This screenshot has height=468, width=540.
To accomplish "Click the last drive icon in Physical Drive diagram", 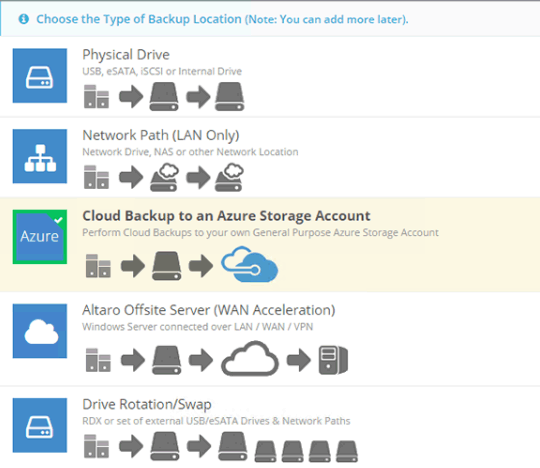I will pos(230,96).
